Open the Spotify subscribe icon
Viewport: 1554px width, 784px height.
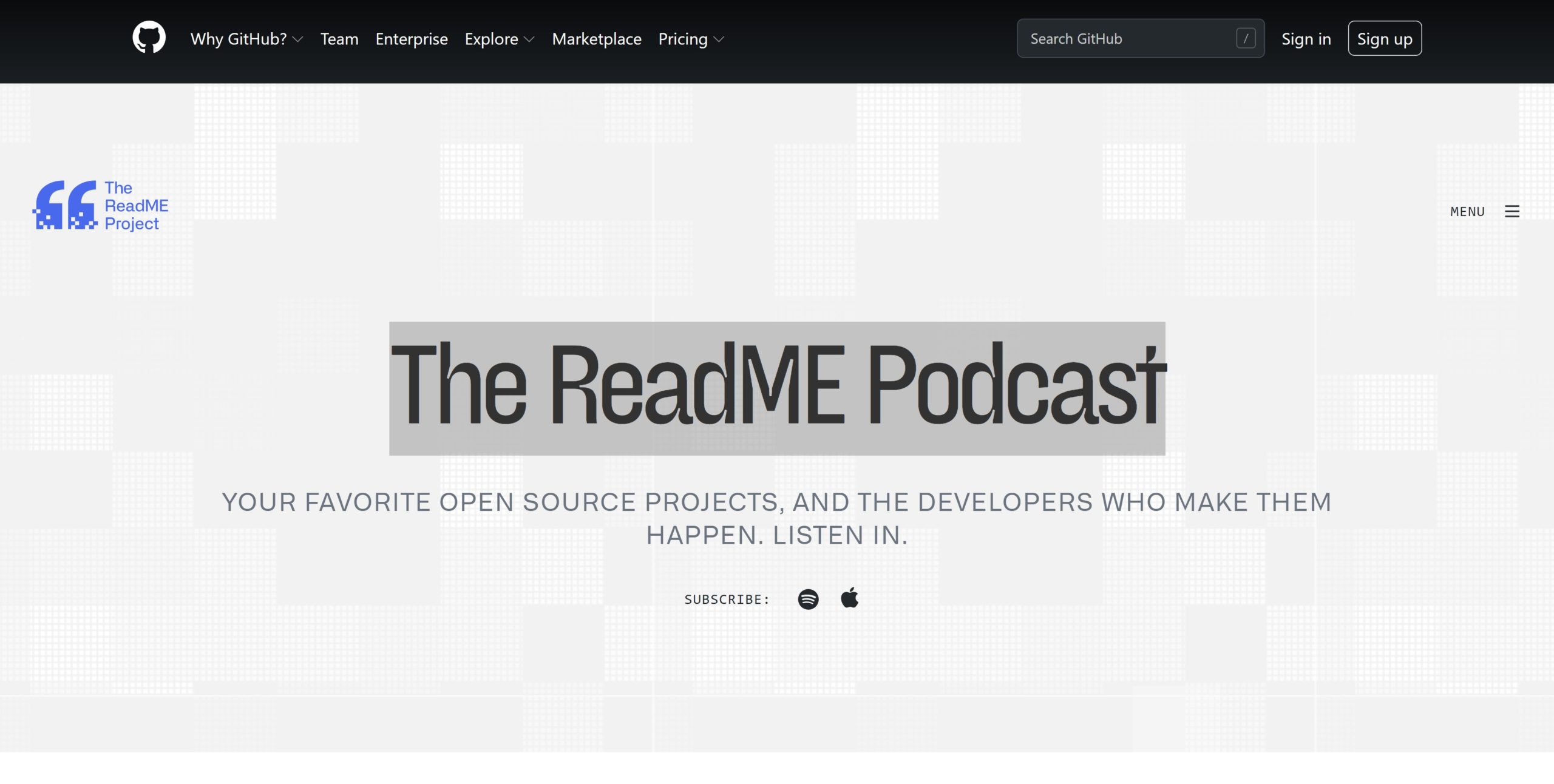point(808,599)
